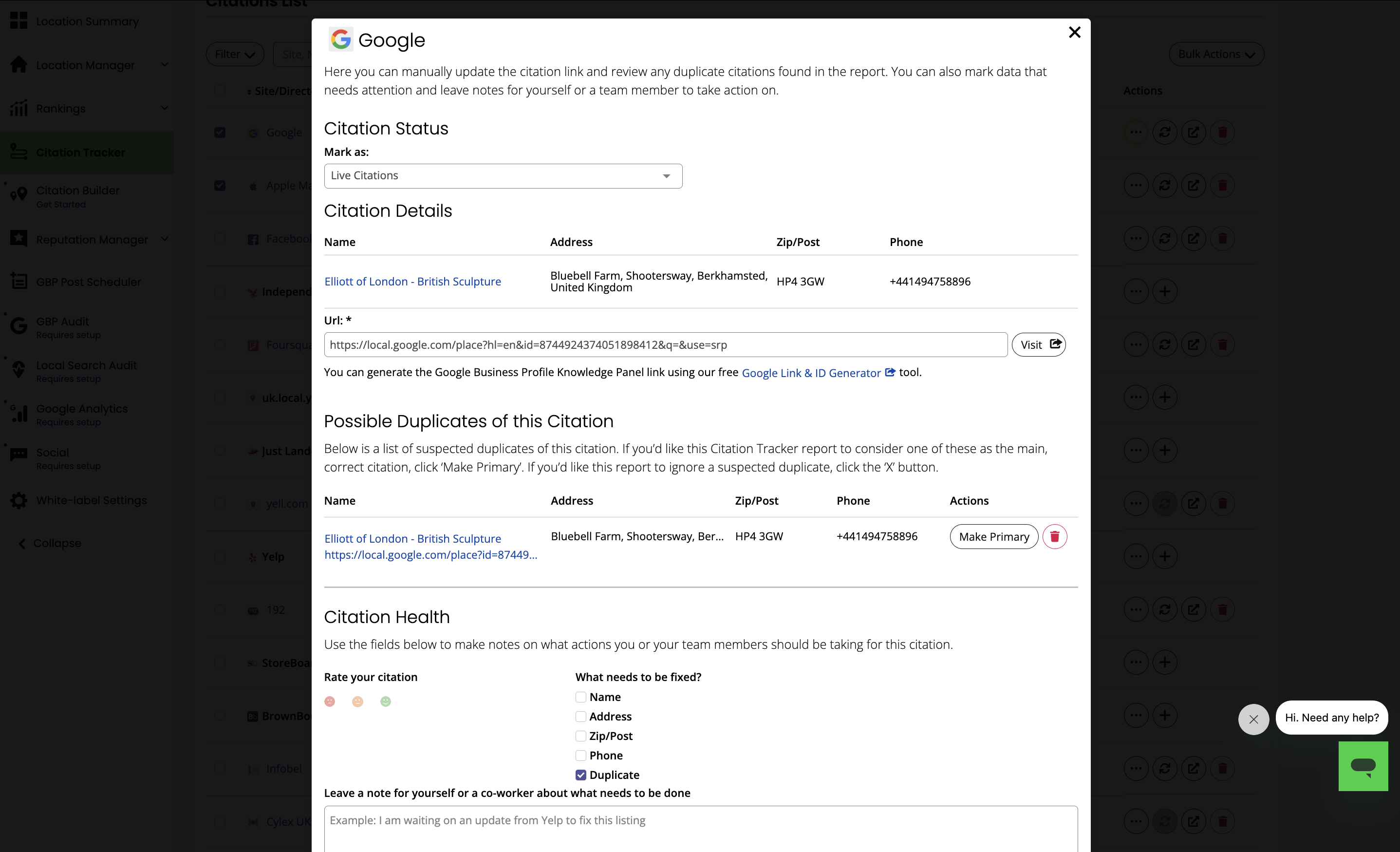1400x852 pixels.
Task: Click more options icon in Facebook row
Action: (x=1136, y=238)
